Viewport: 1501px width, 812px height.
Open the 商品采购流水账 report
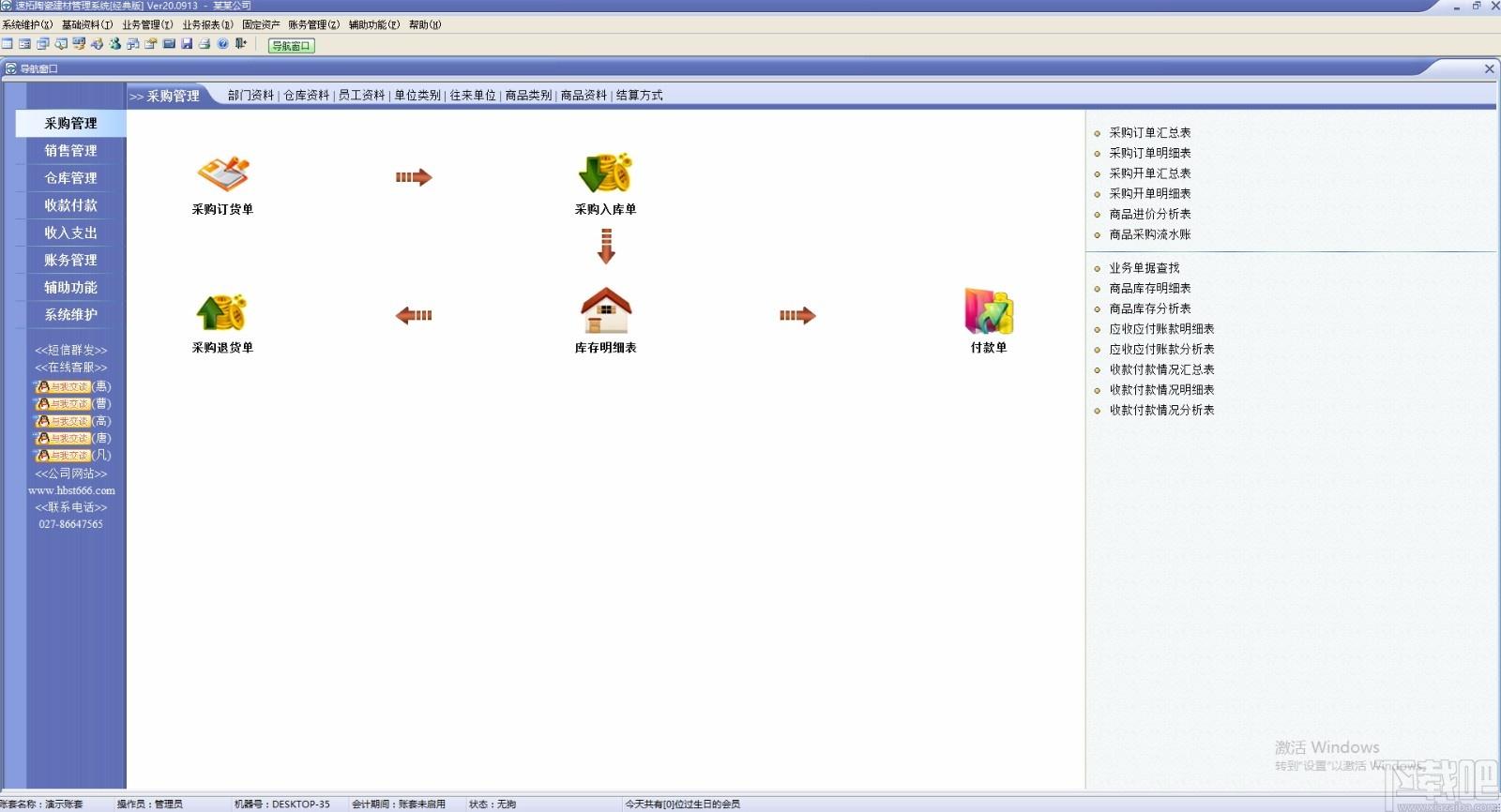pos(1150,234)
